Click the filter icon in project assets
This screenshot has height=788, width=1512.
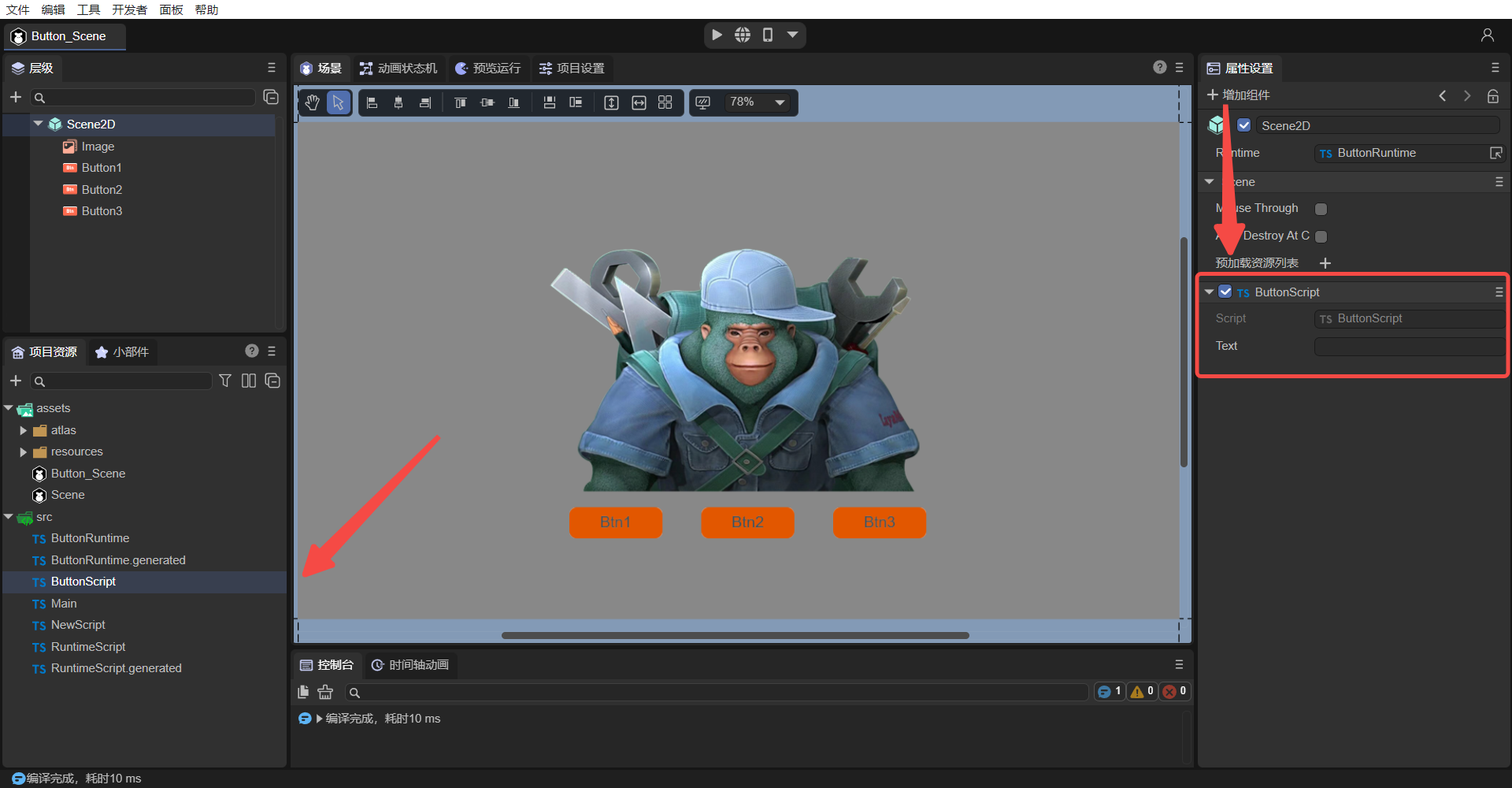click(x=225, y=381)
